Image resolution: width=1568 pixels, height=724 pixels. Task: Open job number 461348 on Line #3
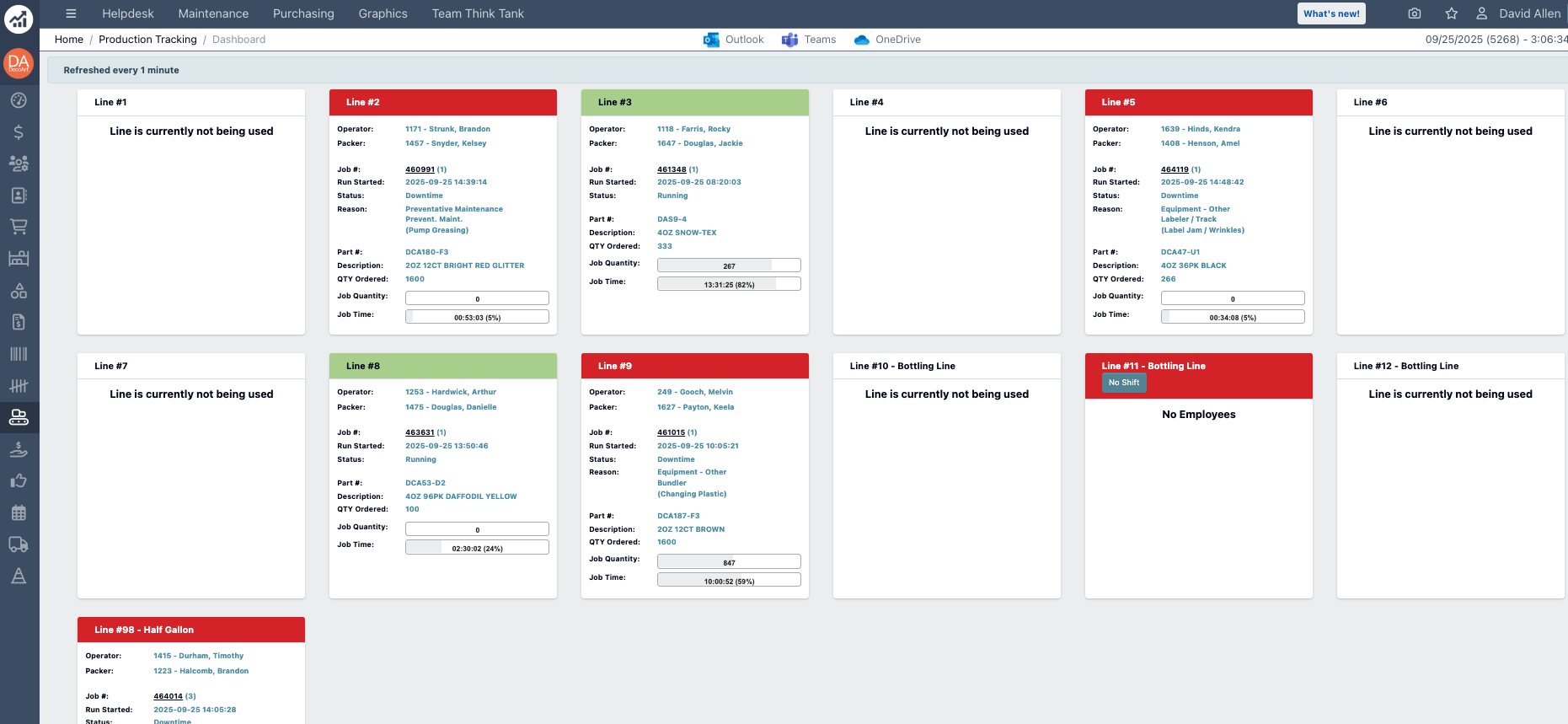(x=672, y=169)
